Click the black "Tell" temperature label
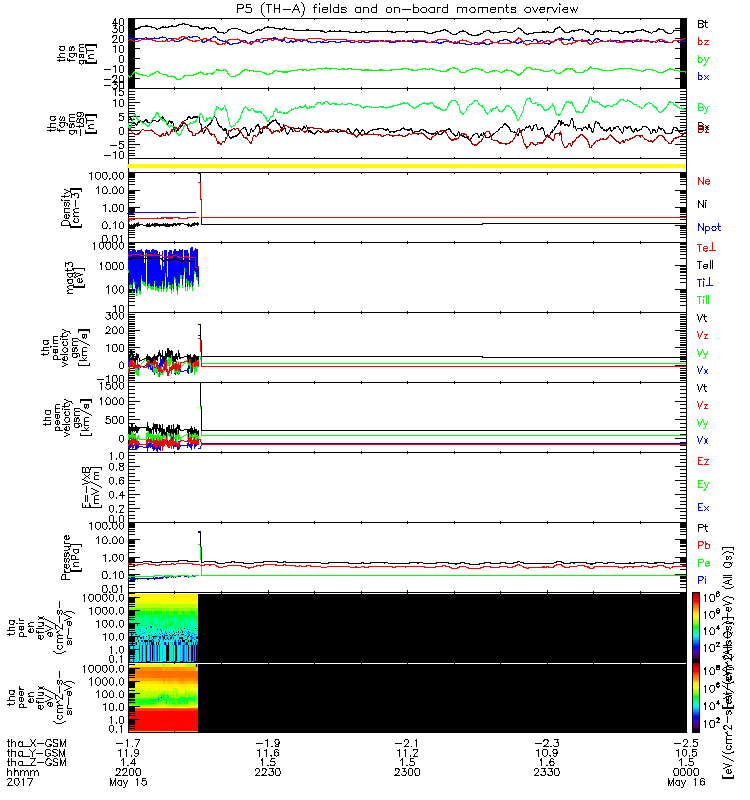 (705, 265)
